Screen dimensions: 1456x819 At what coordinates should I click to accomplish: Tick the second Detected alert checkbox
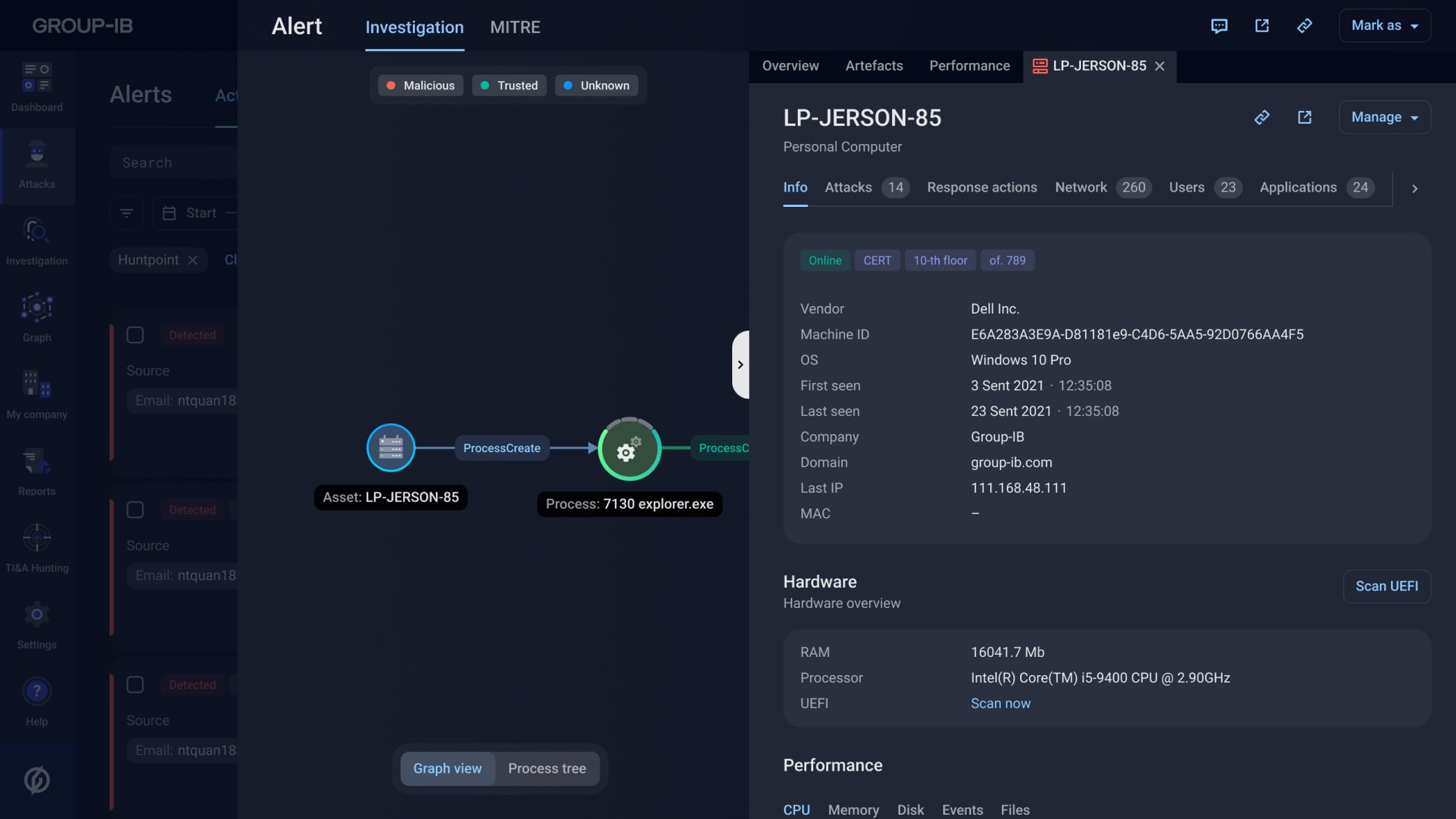(x=135, y=510)
